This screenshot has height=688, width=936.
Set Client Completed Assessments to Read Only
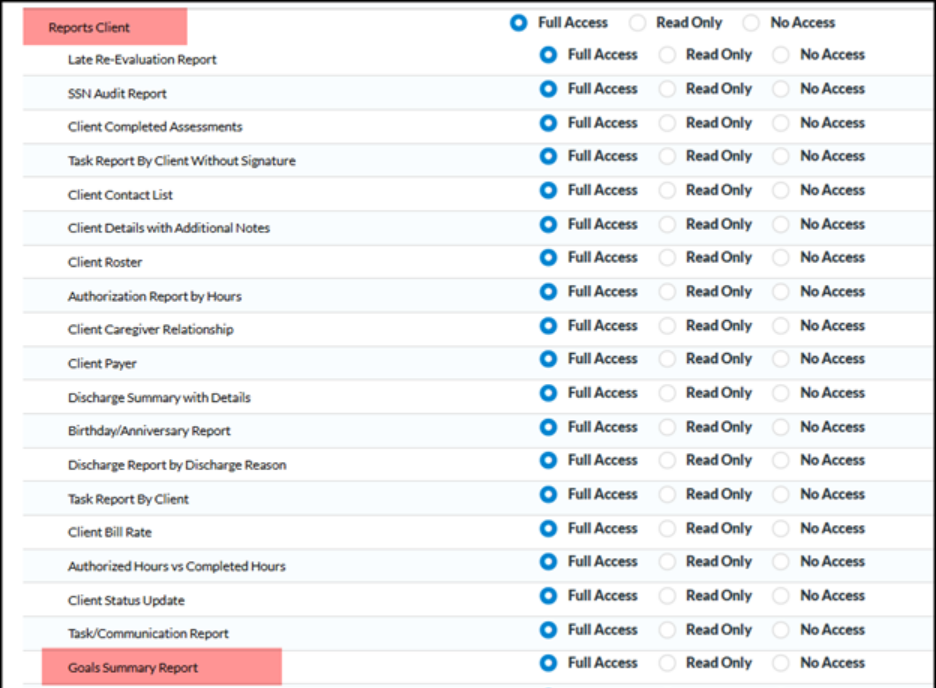tap(666, 123)
